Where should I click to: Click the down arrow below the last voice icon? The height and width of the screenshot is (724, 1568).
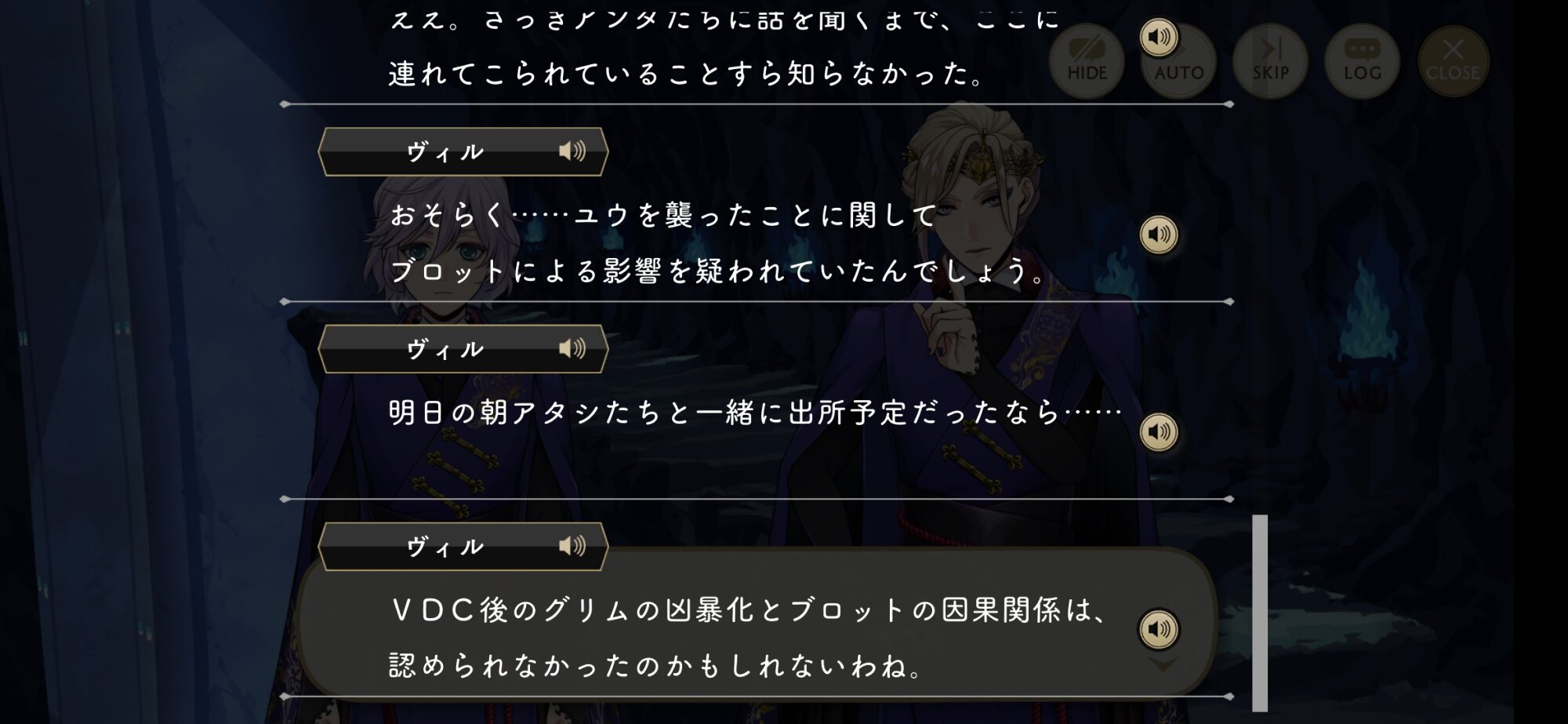coord(1163,664)
